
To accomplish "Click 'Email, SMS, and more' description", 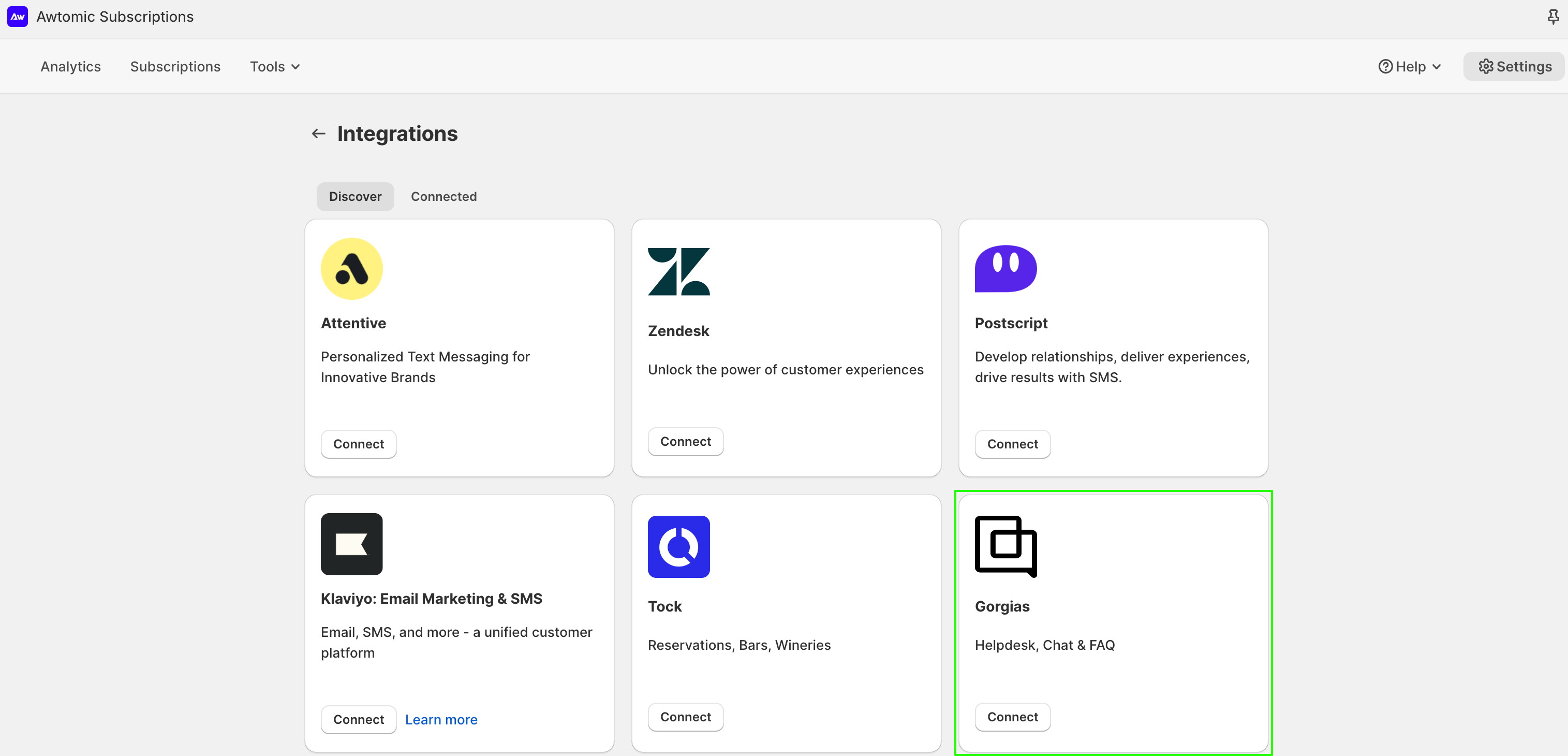I will [456, 642].
